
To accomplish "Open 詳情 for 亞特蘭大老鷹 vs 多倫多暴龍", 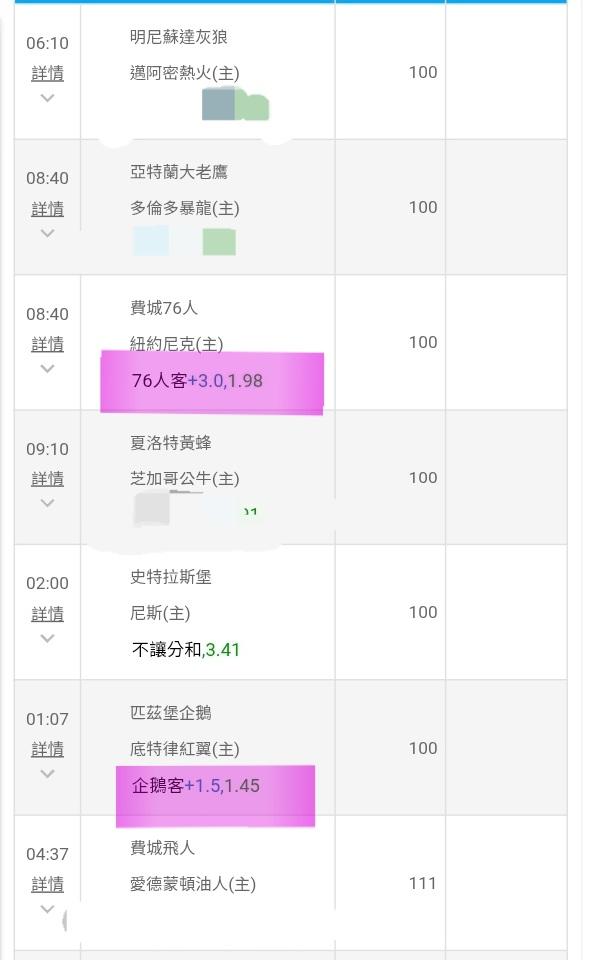I will point(47,208).
